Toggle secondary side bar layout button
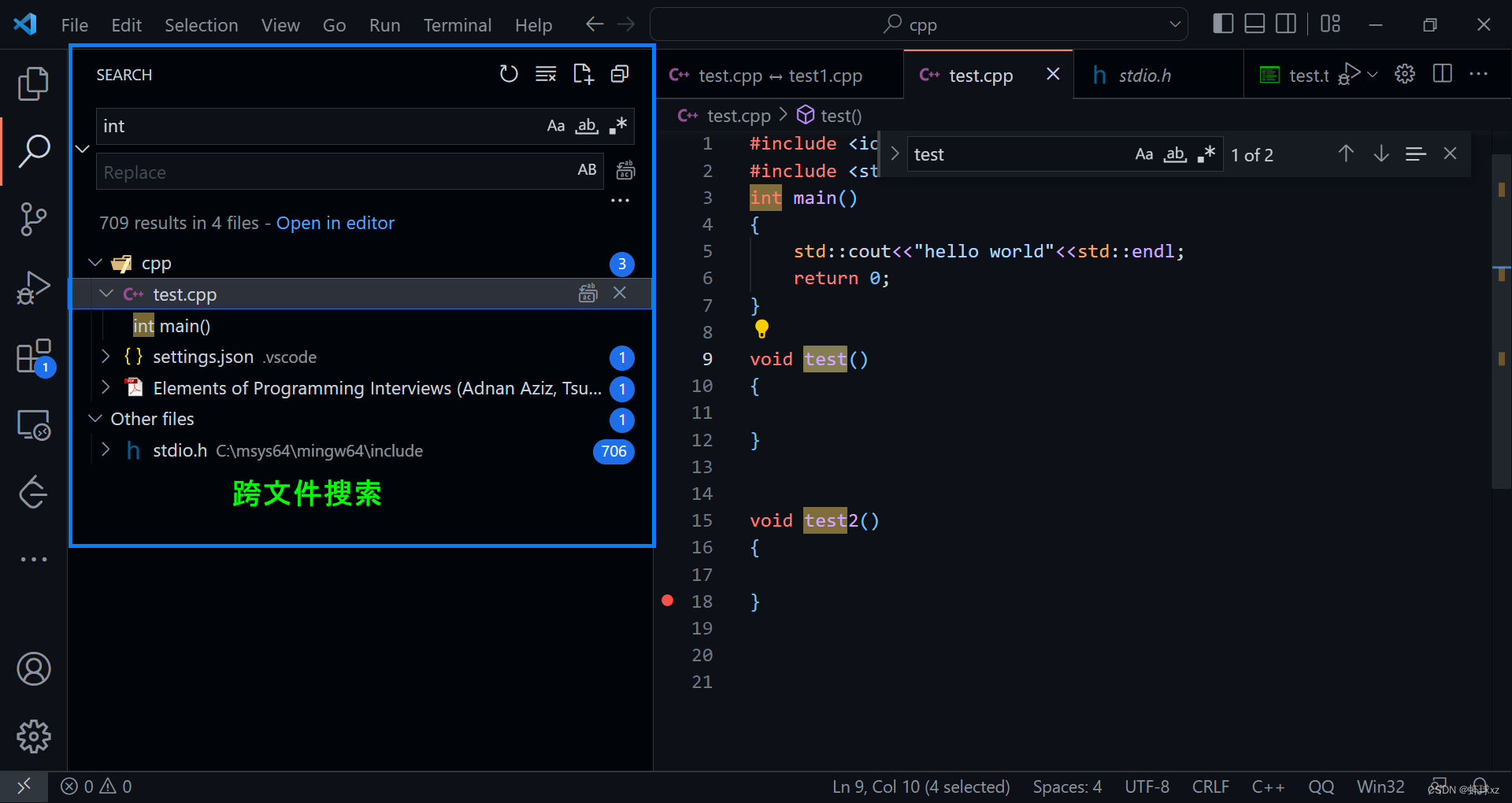Image resolution: width=1512 pixels, height=803 pixels. (1286, 24)
